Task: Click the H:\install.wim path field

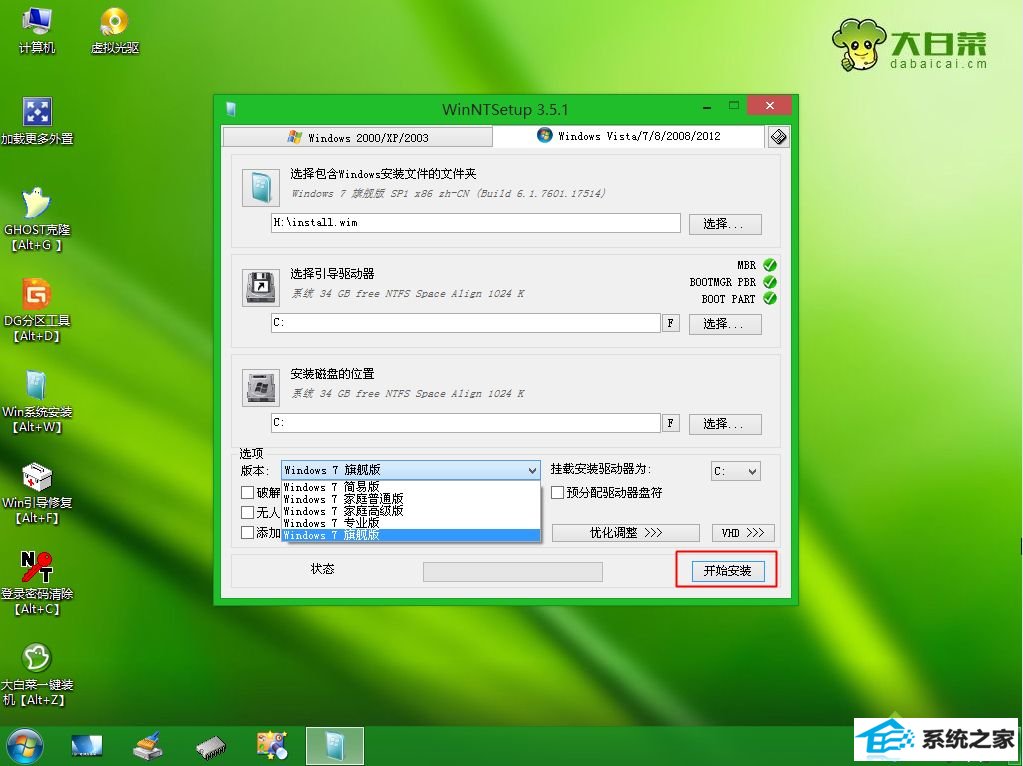Action: pos(475,223)
